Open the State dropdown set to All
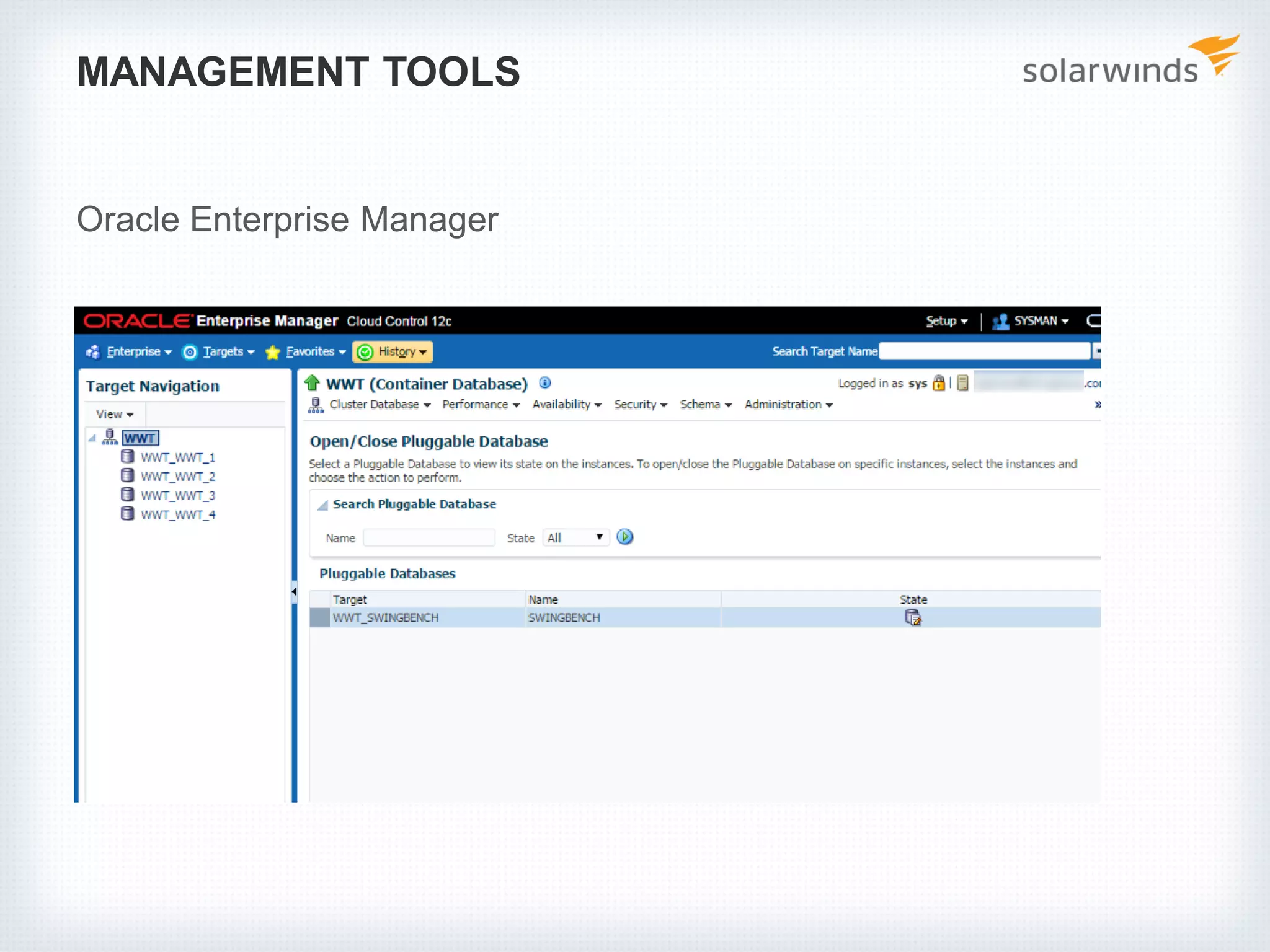 click(576, 537)
